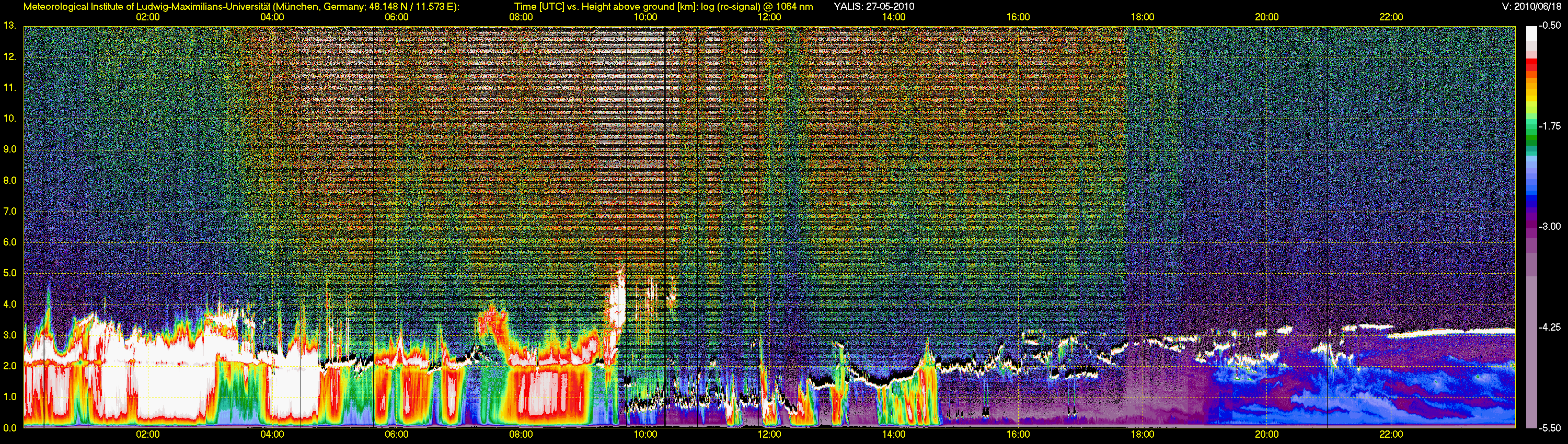Select the 'YALIS: 27-05-2010' date label

point(874,6)
